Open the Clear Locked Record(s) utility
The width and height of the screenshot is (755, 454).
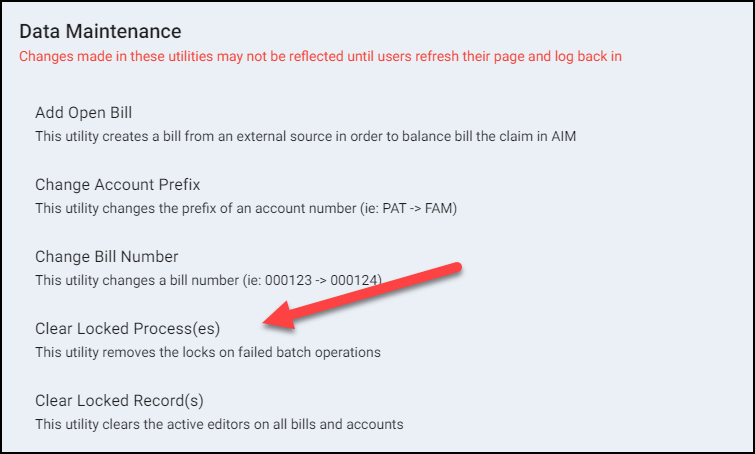(x=119, y=400)
